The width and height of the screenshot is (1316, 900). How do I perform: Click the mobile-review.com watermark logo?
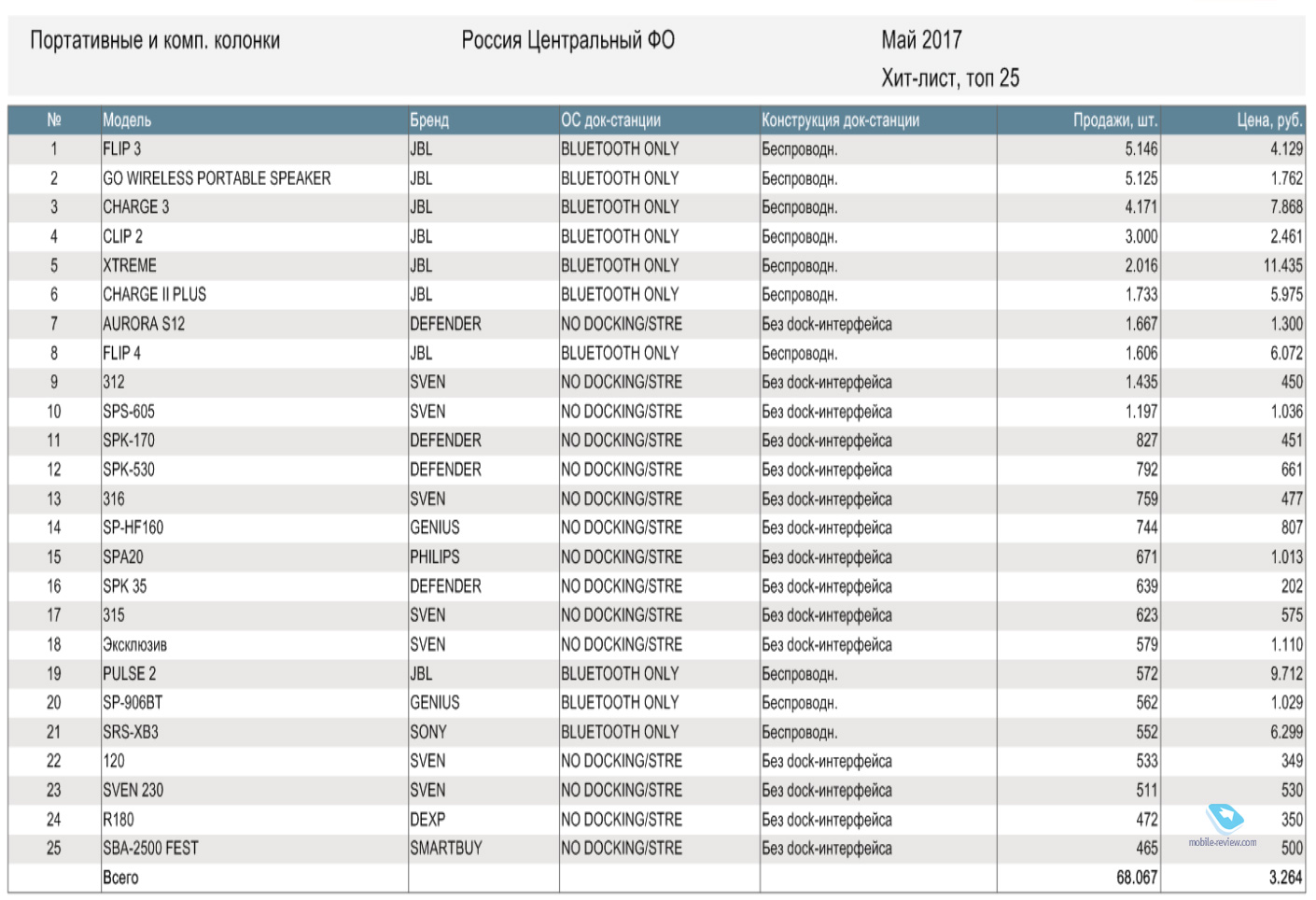(1225, 819)
